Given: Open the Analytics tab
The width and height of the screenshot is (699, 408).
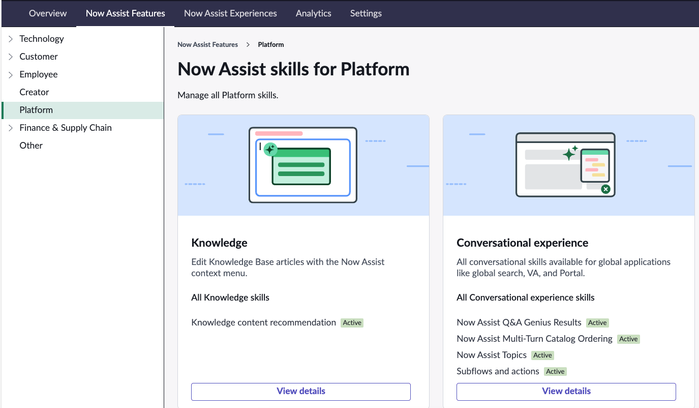Looking at the screenshot, I should 313,13.
